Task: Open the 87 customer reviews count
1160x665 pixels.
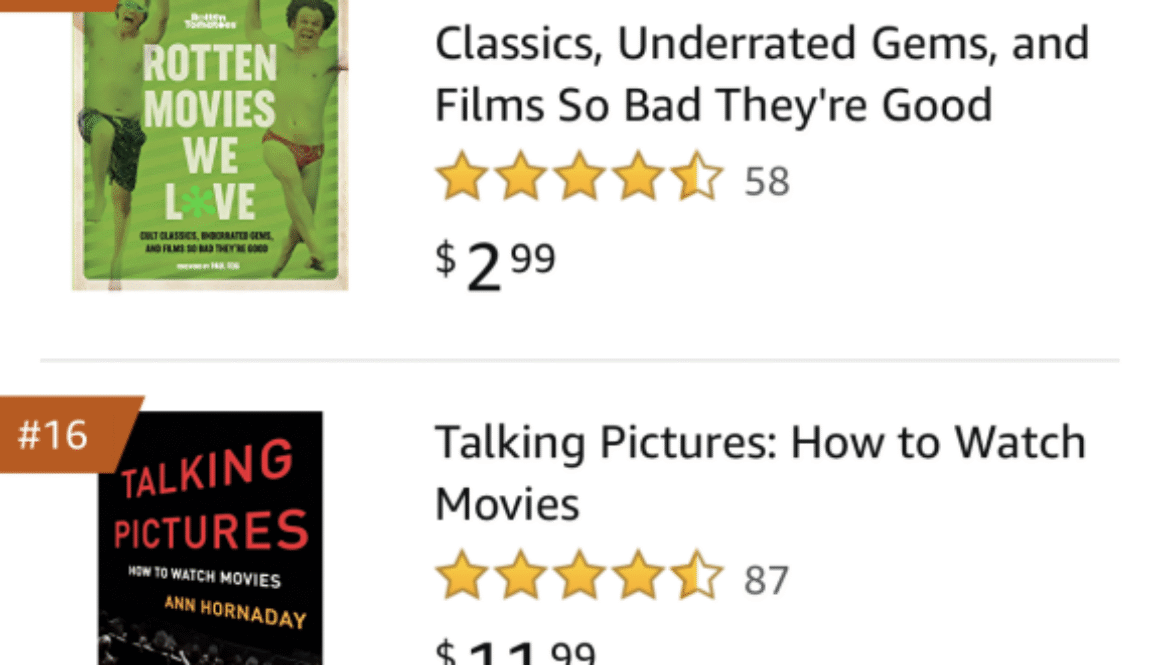Action: click(767, 580)
